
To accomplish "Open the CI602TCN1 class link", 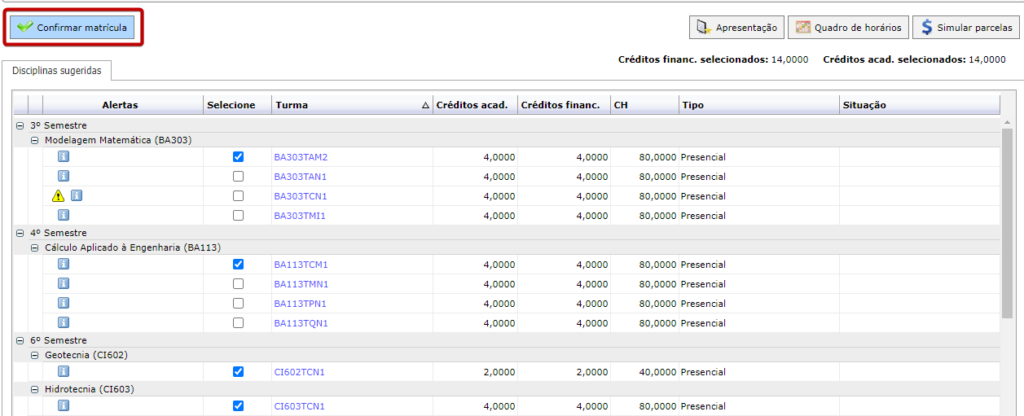I will (x=301, y=372).
